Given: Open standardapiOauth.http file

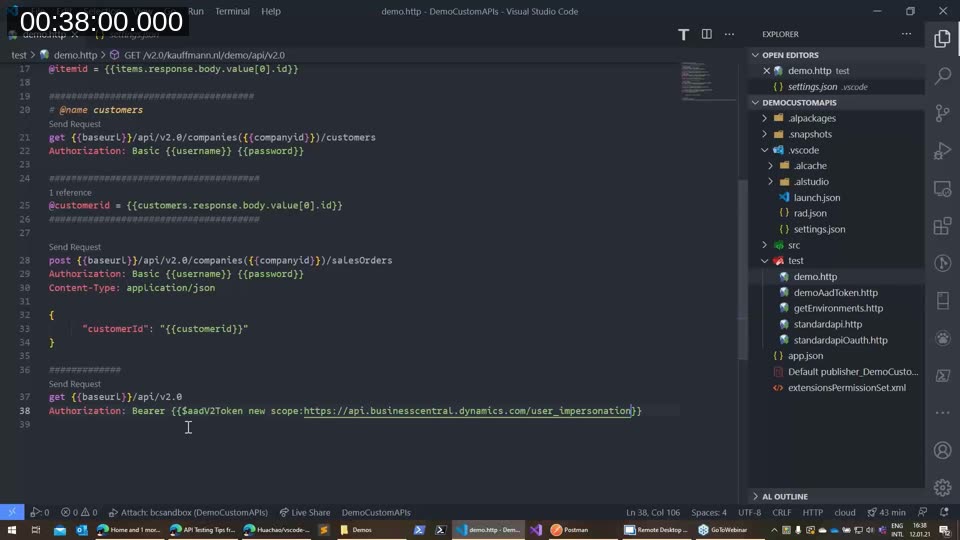Looking at the screenshot, I should pyautogui.click(x=841, y=340).
